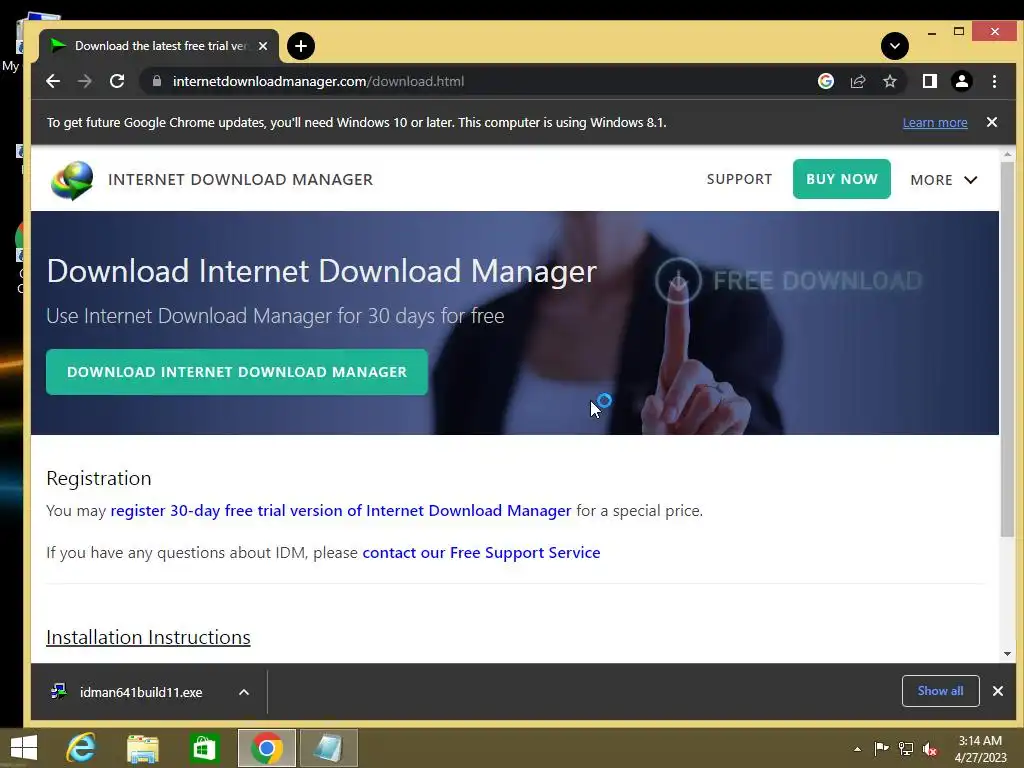Image resolution: width=1024 pixels, height=768 pixels.
Task: Click the Google icon in address bar
Action: pyautogui.click(x=825, y=81)
